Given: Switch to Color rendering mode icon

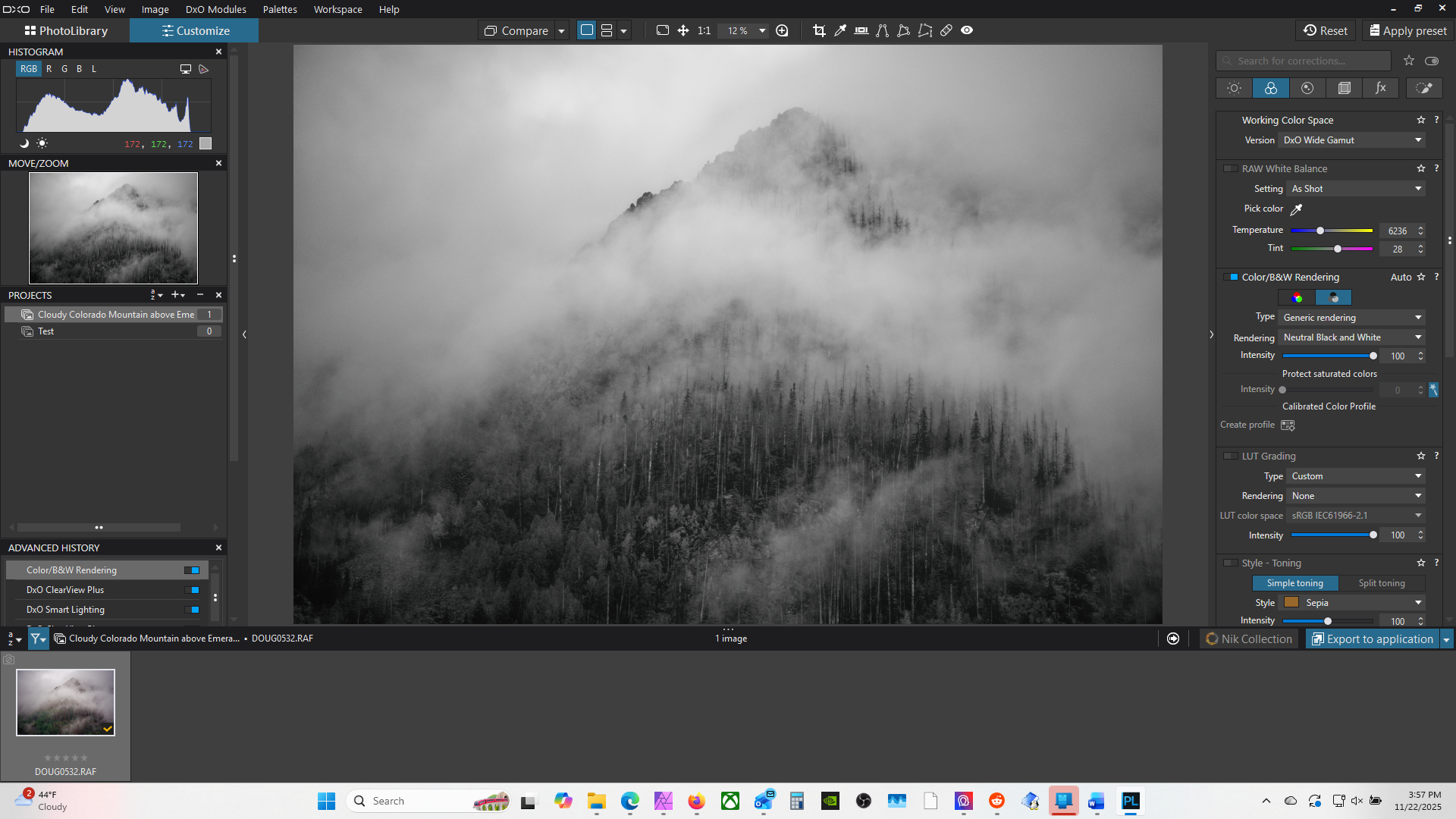Looking at the screenshot, I should pyautogui.click(x=1297, y=297).
